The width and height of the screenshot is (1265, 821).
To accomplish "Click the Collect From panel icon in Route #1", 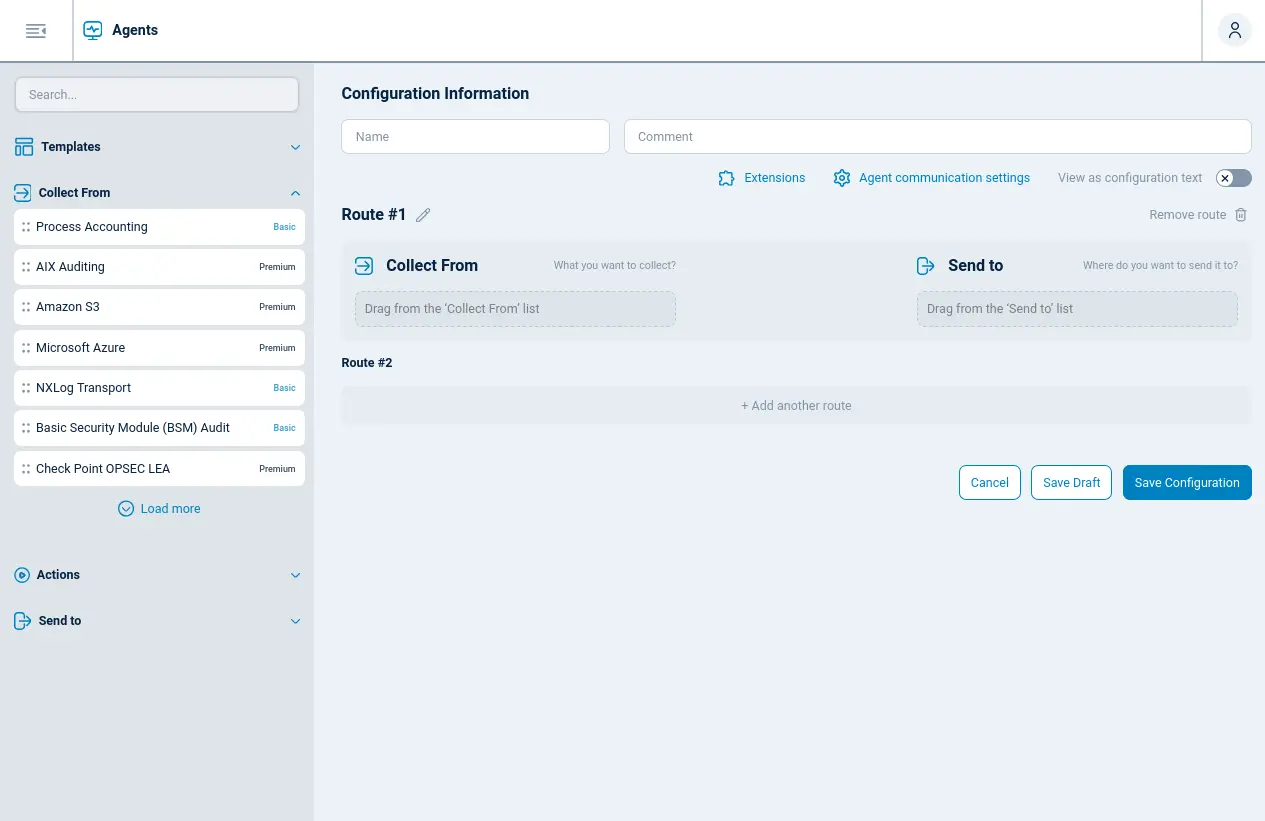I will 364,265.
